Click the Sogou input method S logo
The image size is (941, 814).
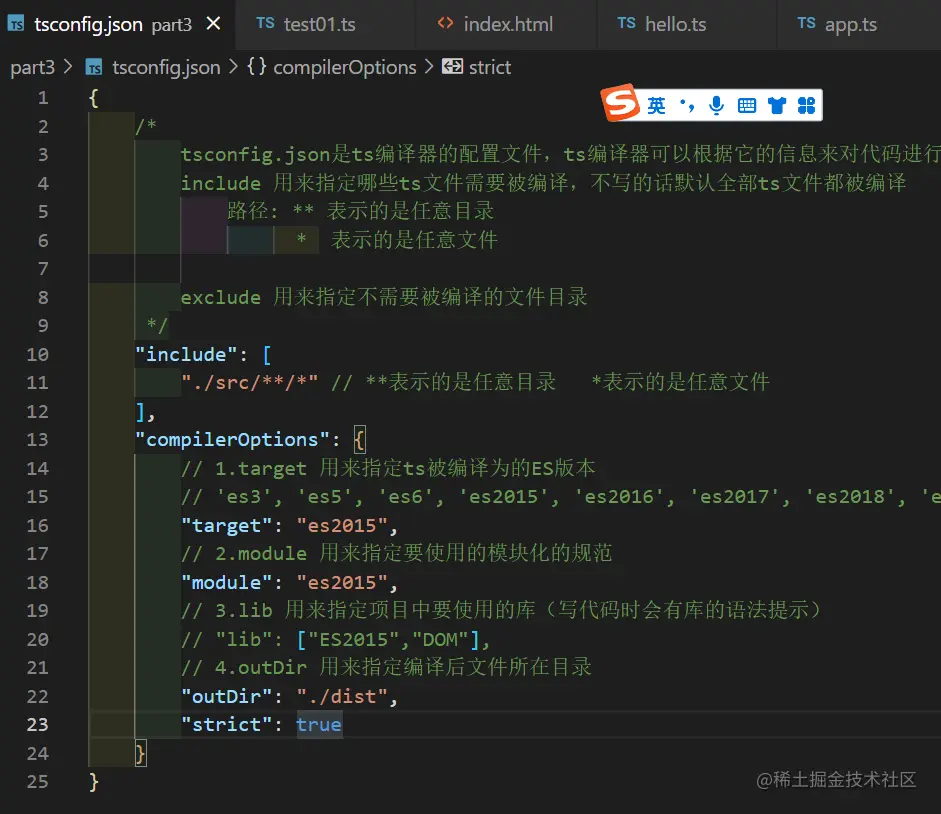[621, 103]
